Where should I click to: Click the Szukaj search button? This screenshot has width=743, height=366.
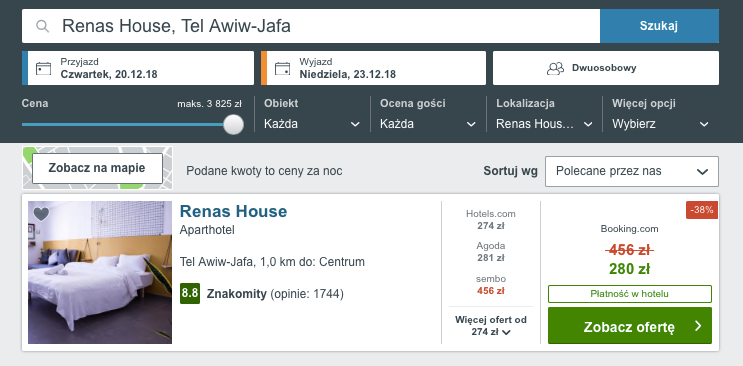[x=659, y=26]
